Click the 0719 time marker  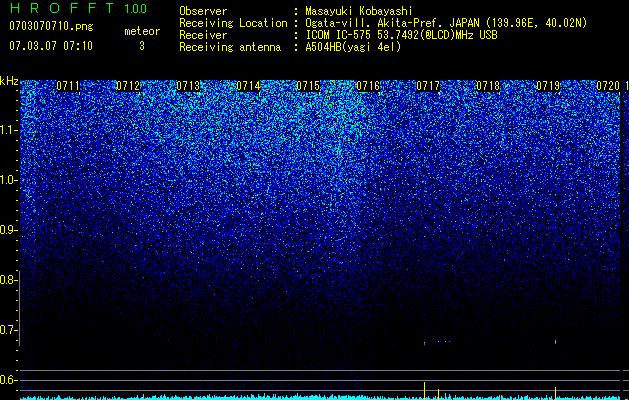tap(548, 86)
